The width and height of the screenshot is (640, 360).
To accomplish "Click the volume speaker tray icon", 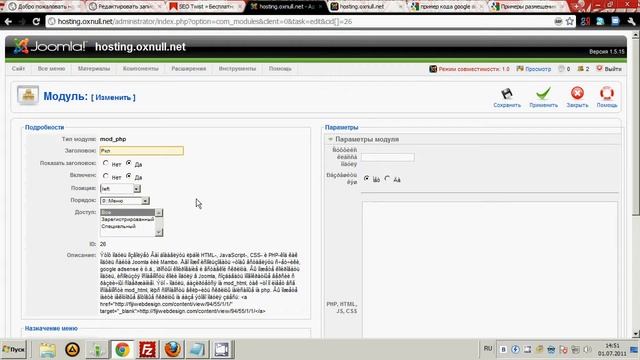I will (587, 349).
